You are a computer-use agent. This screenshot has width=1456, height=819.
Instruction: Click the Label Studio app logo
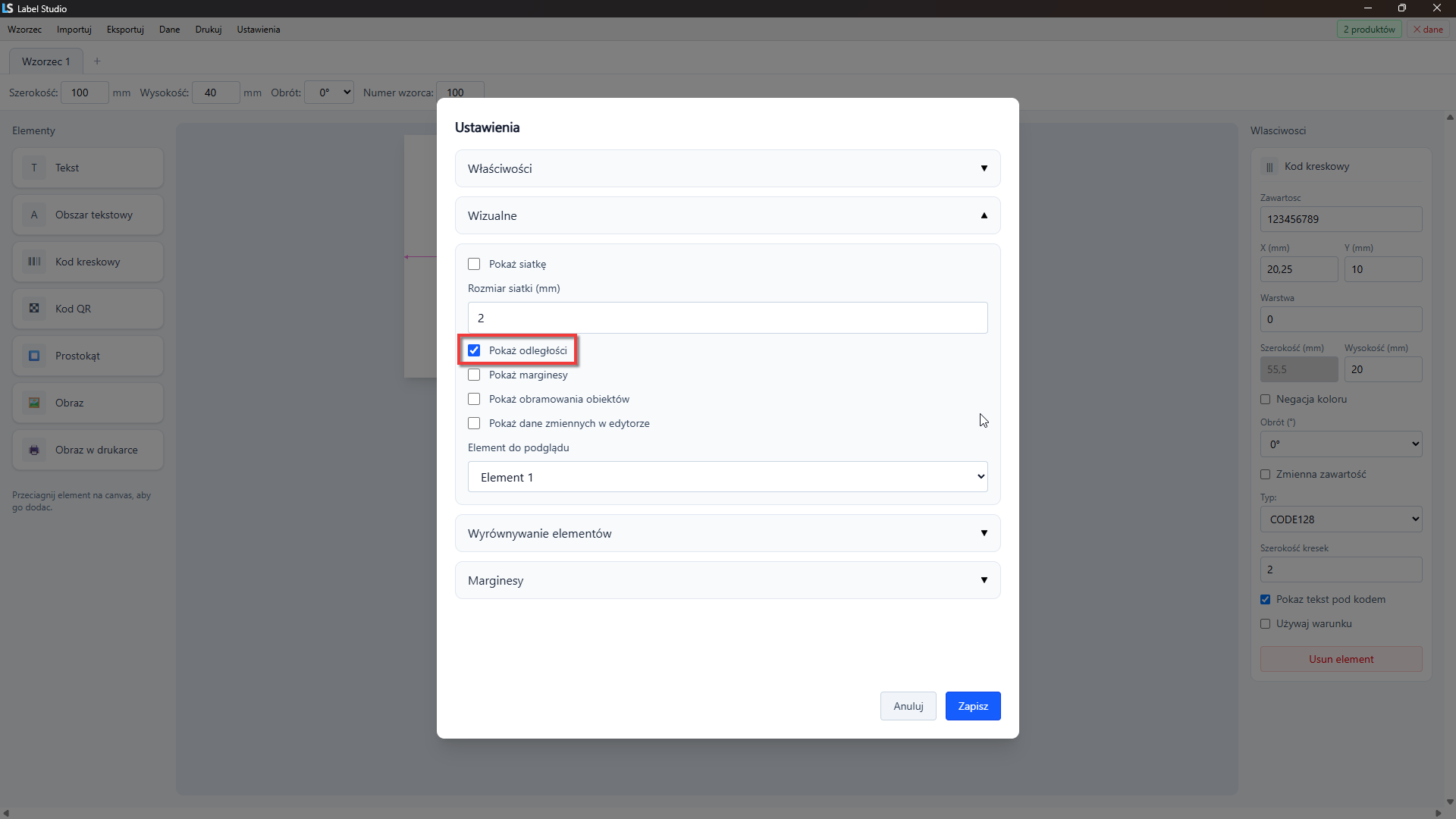[x=8, y=8]
